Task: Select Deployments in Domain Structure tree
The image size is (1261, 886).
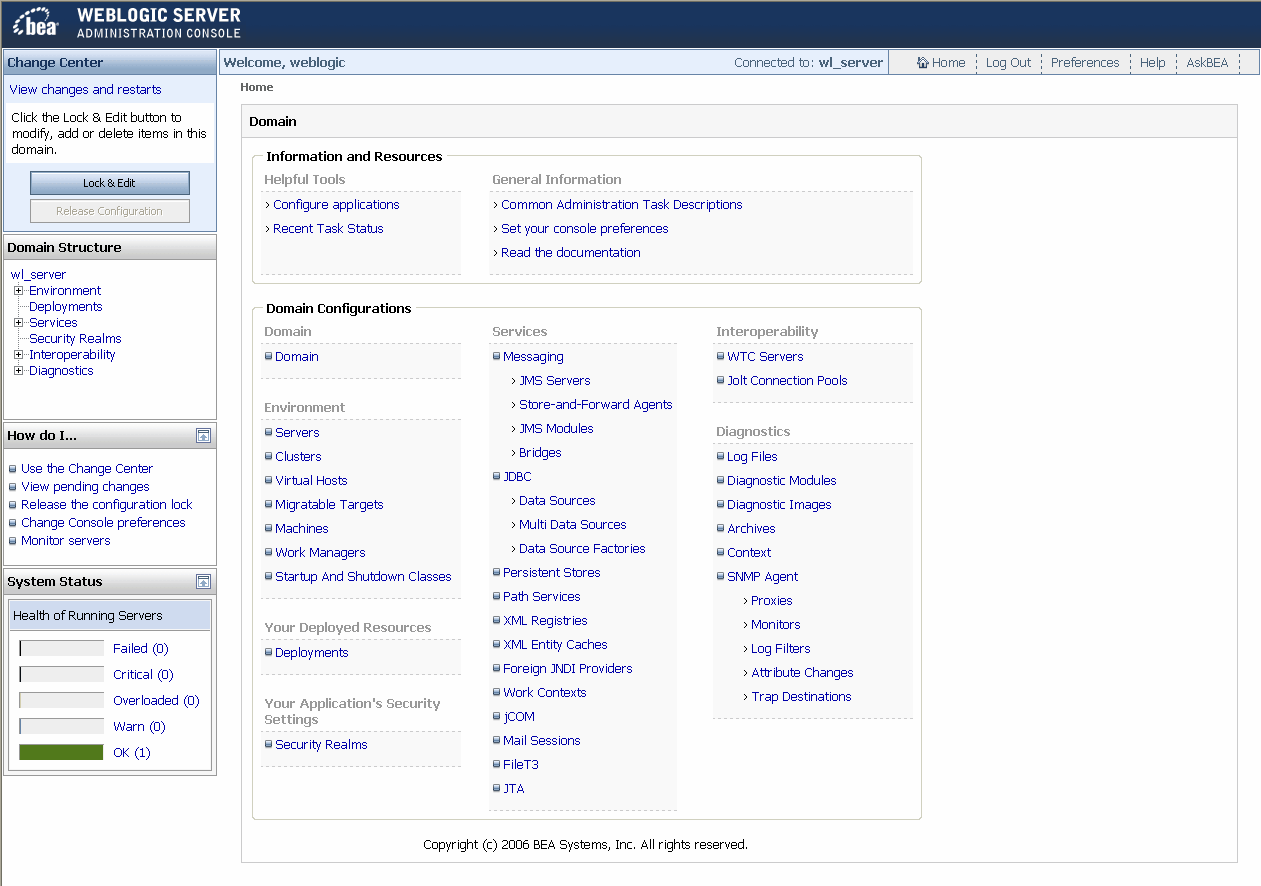Action: 65,307
